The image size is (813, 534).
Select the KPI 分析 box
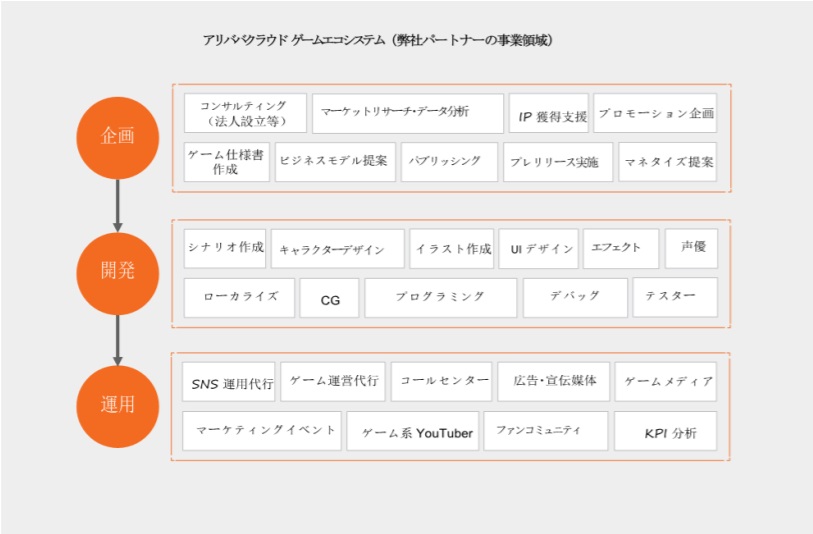click(666, 431)
